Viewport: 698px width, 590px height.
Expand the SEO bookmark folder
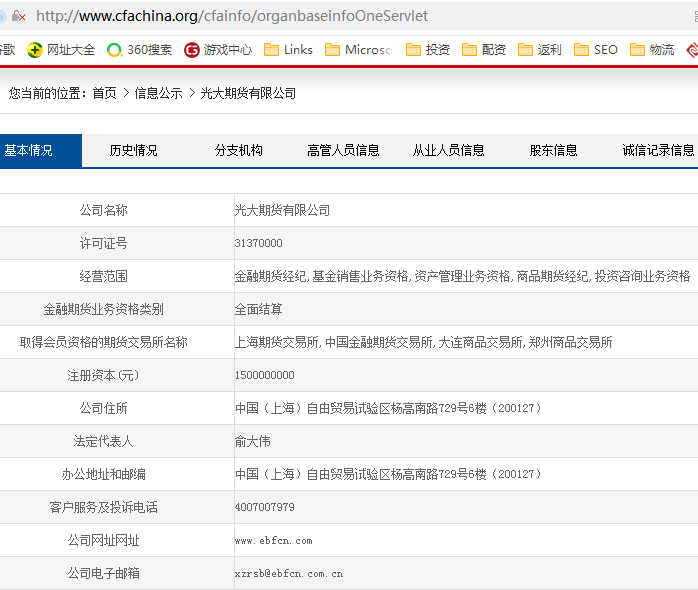[x=596, y=49]
